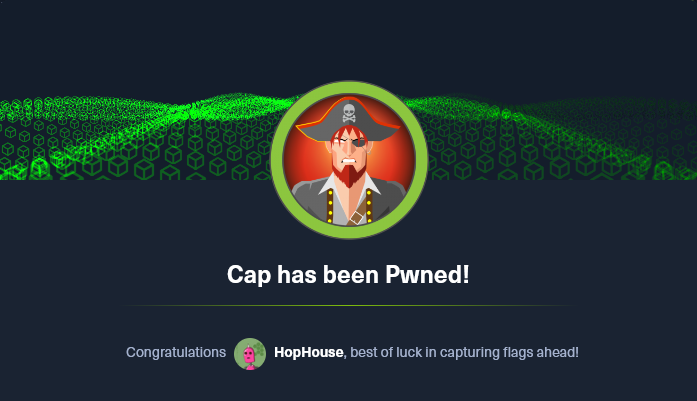Click the skull and crossbones on pirate hat
697x401 pixels.
349,113
